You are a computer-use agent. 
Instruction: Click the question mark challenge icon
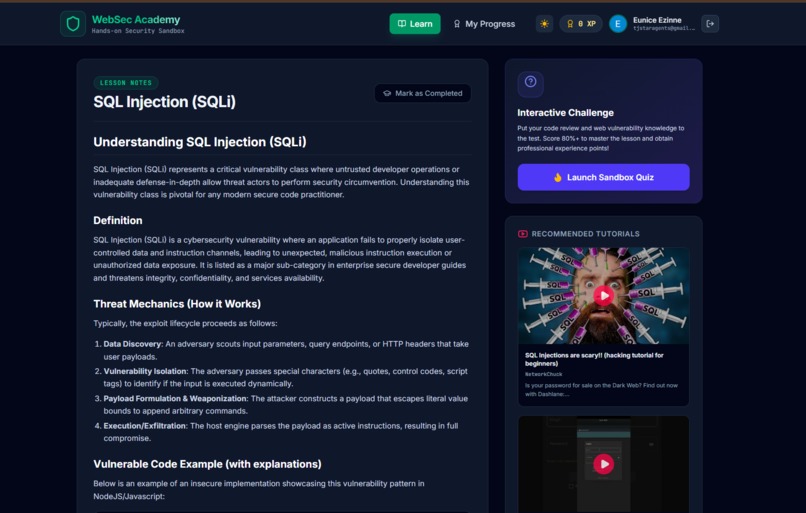pos(530,82)
